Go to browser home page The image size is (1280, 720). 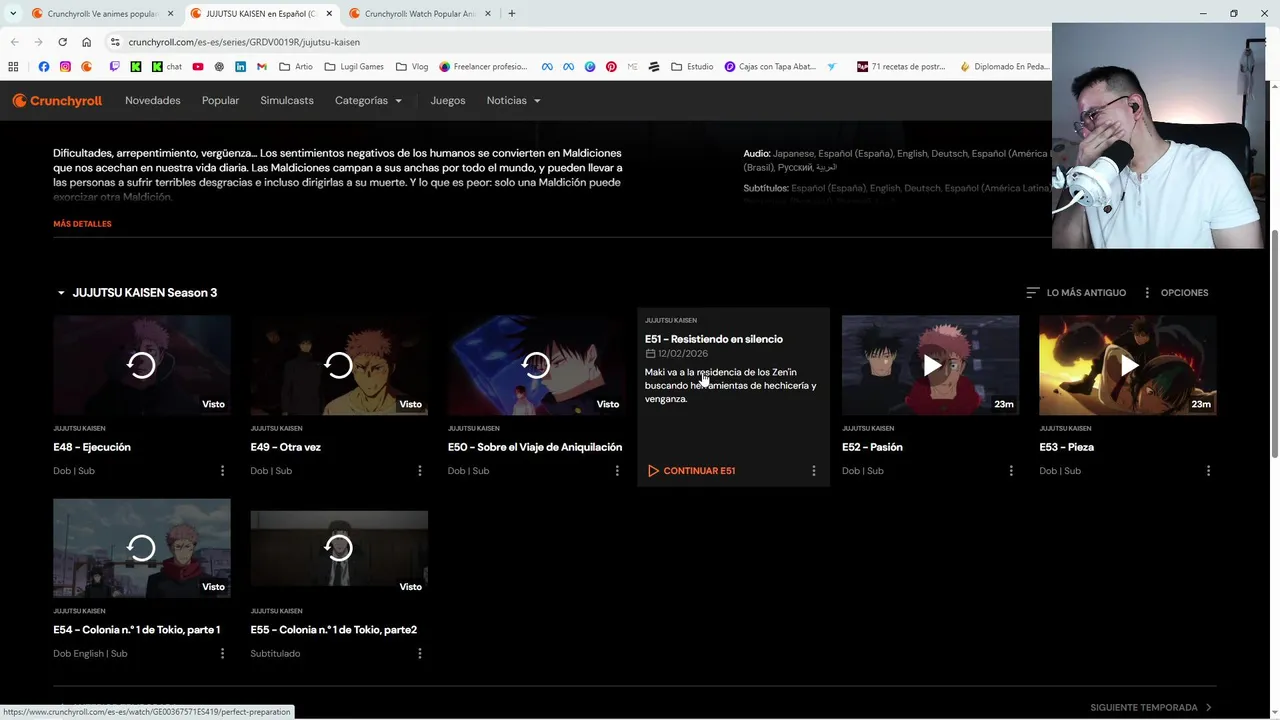(86, 42)
